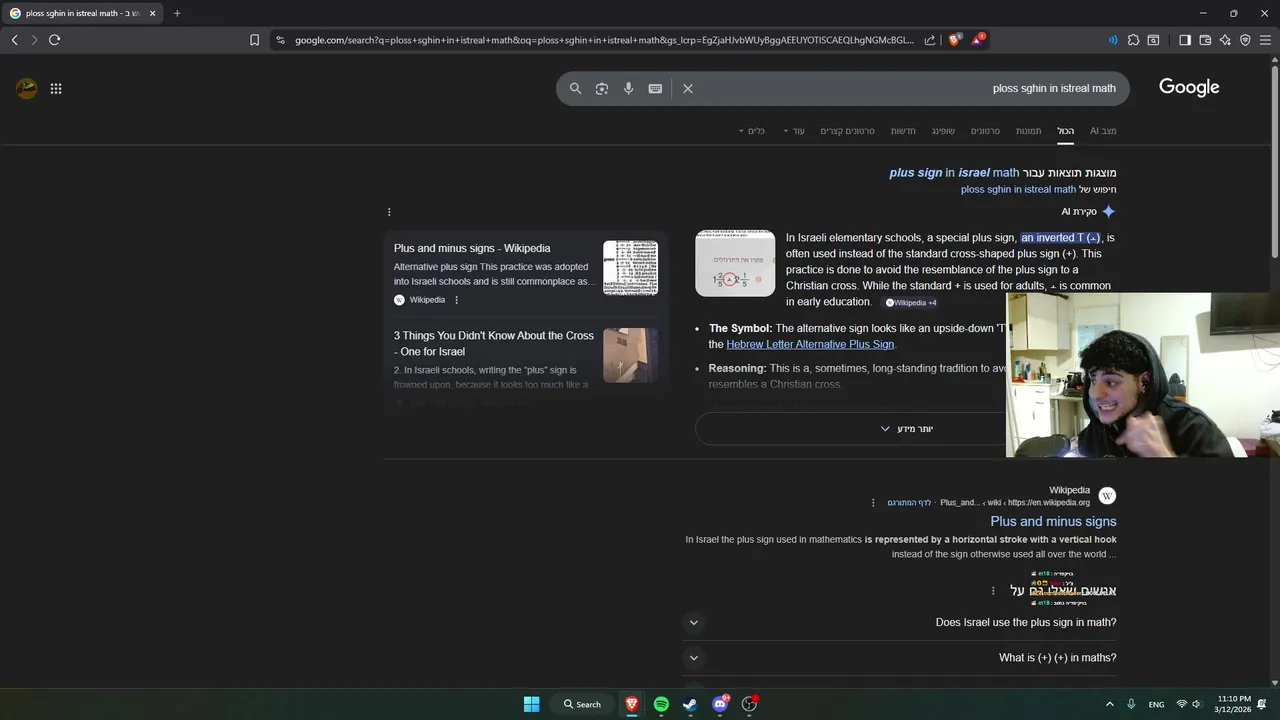Open Brave Rewards triangle icon
Image resolution: width=1280 pixels, height=720 pixels.
tap(978, 40)
